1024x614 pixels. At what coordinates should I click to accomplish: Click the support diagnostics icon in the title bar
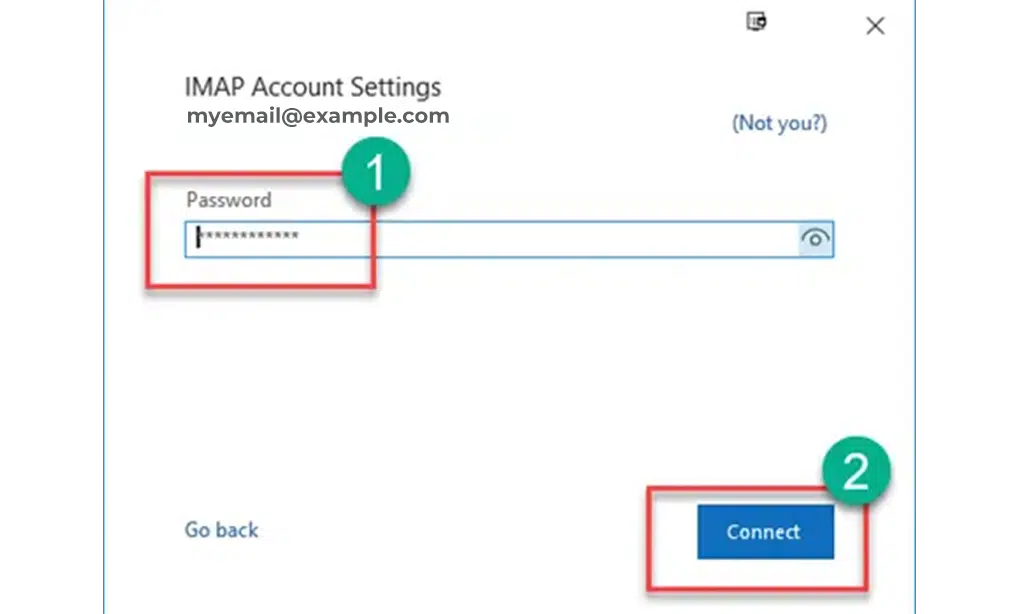[757, 22]
